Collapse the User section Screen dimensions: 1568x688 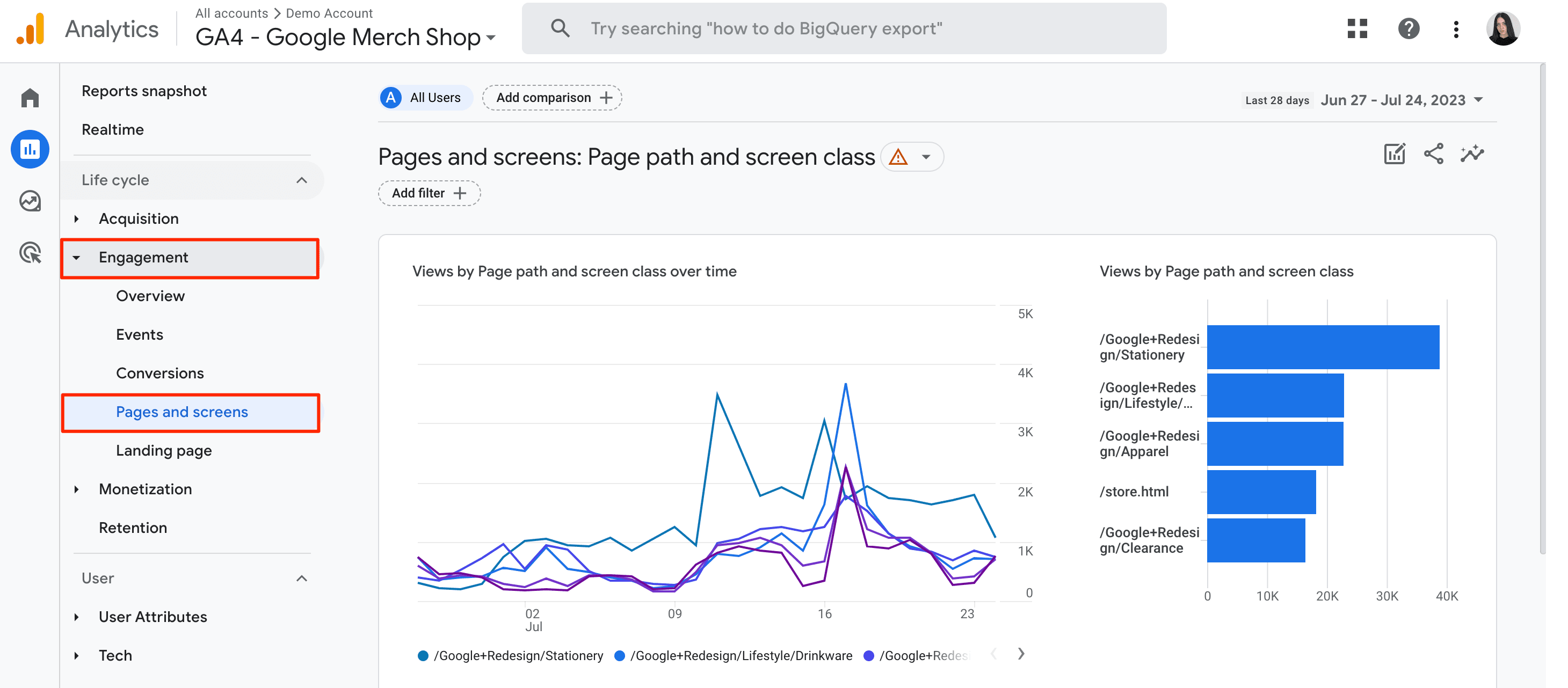coord(302,579)
